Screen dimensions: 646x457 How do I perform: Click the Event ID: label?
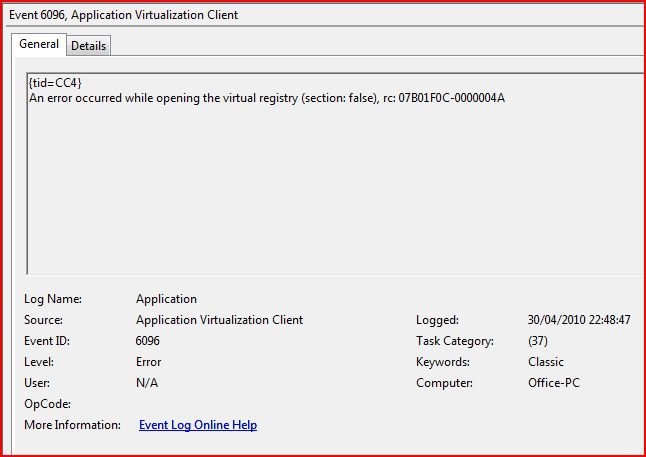pyautogui.click(x=47, y=341)
